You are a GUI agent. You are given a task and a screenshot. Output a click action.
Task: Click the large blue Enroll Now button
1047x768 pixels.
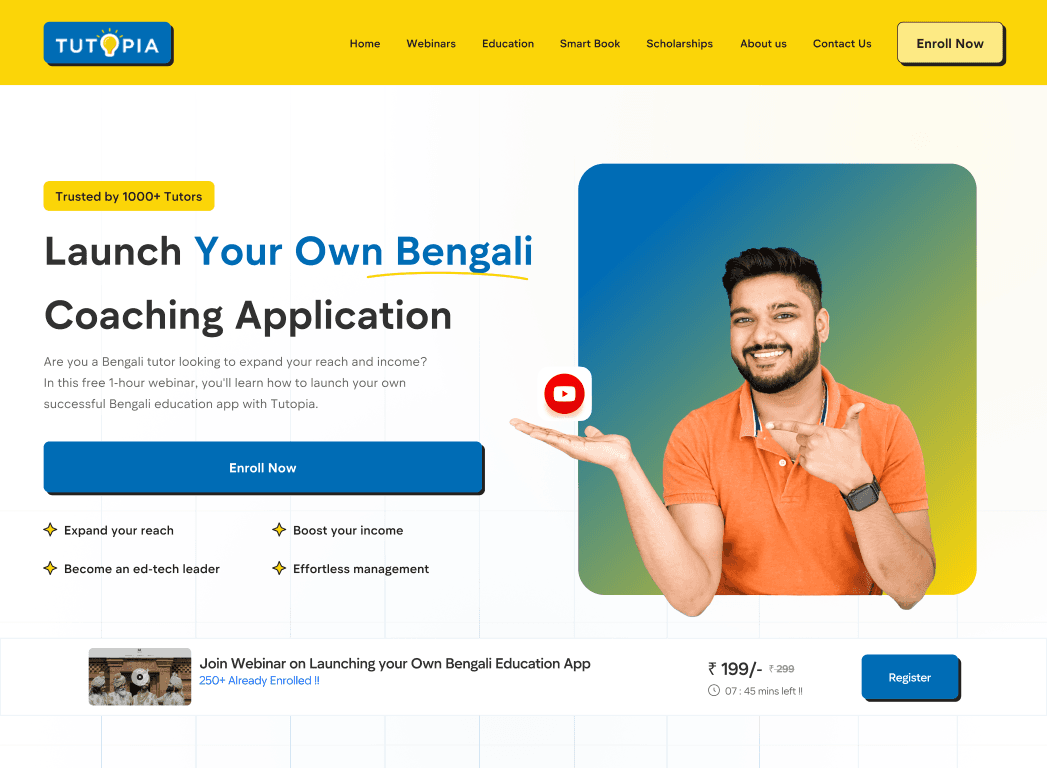(263, 467)
